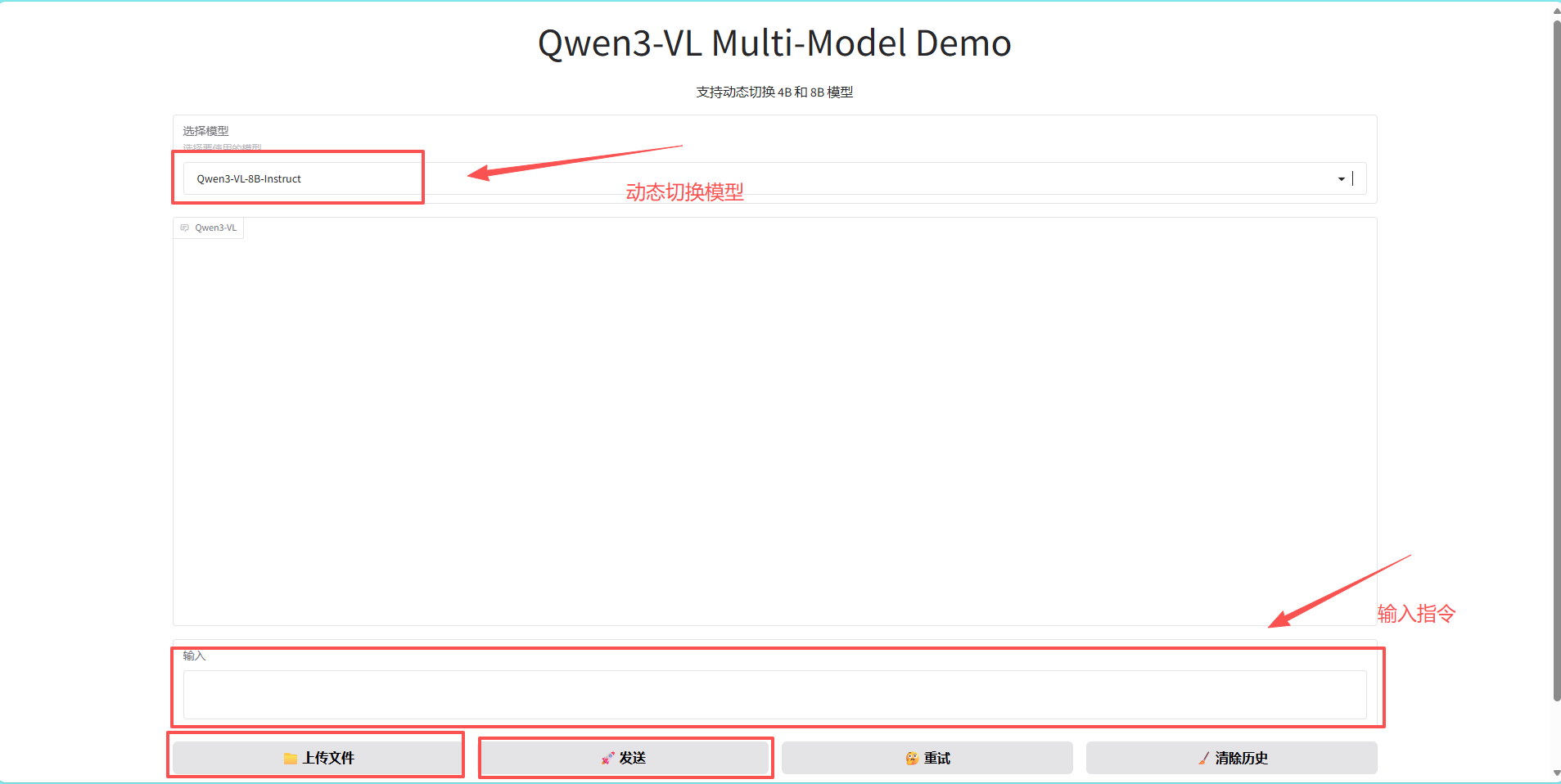This screenshot has height=784, width=1561.
Task: Click the 上传文件 upload button
Action: [x=318, y=758]
